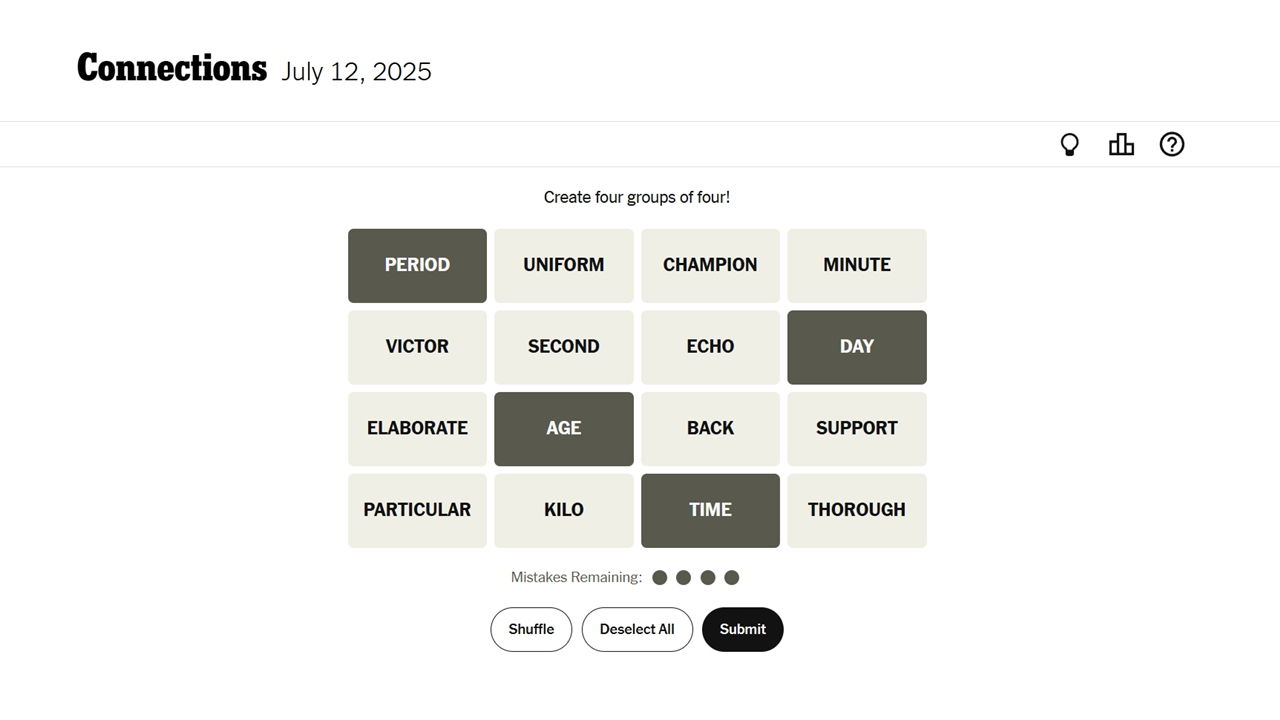Open the help question mark icon
This screenshot has height=720, width=1280.
click(x=1172, y=145)
